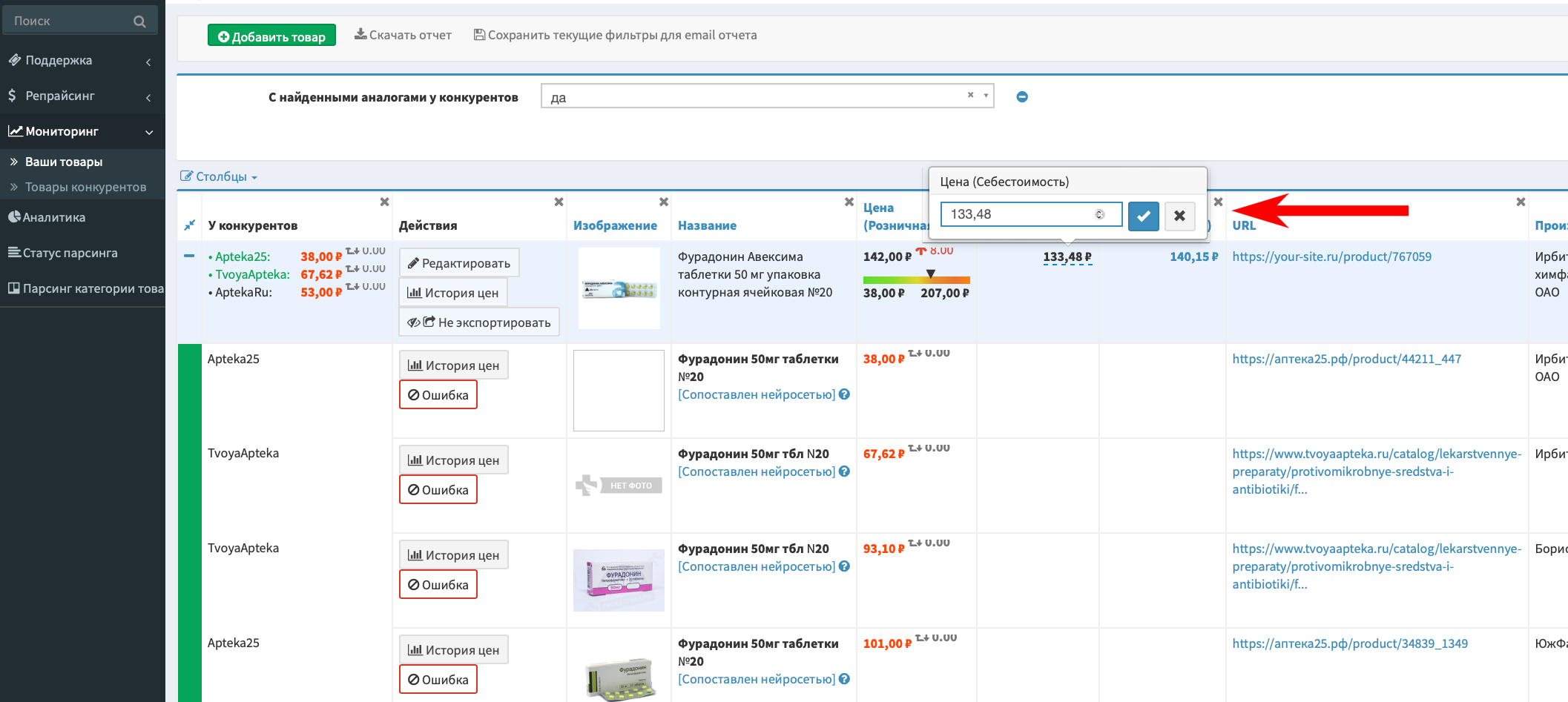Click the pin icon in table header
The height and width of the screenshot is (702, 1568).
click(x=189, y=225)
